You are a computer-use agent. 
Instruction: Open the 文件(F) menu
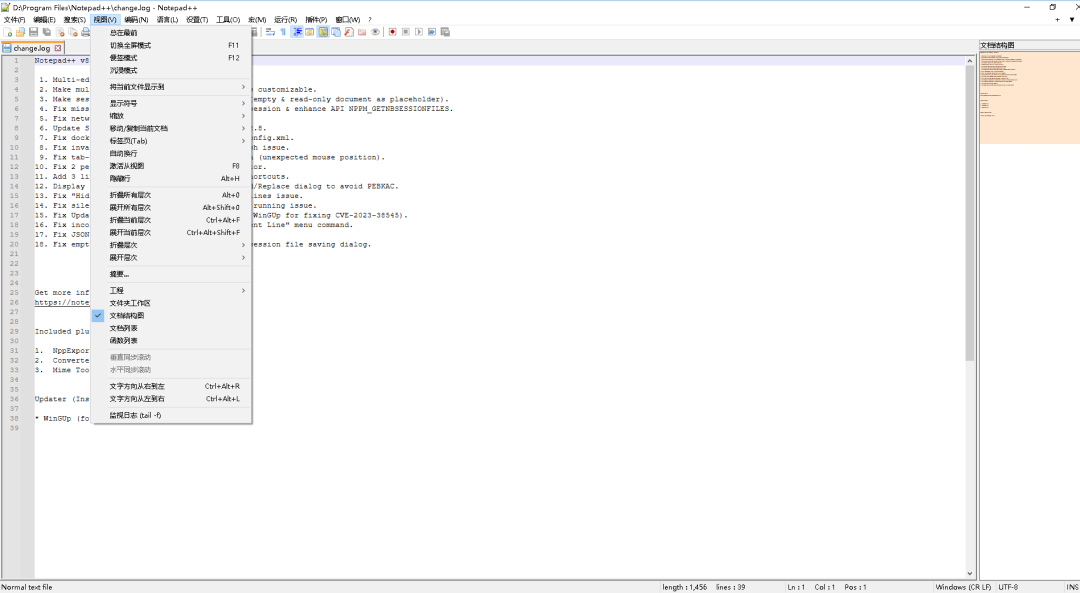(14, 20)
